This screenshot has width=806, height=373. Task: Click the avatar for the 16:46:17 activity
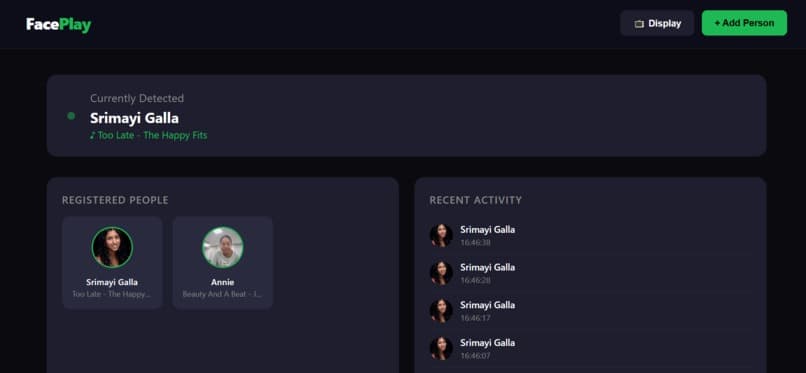[x=441, y=311]
